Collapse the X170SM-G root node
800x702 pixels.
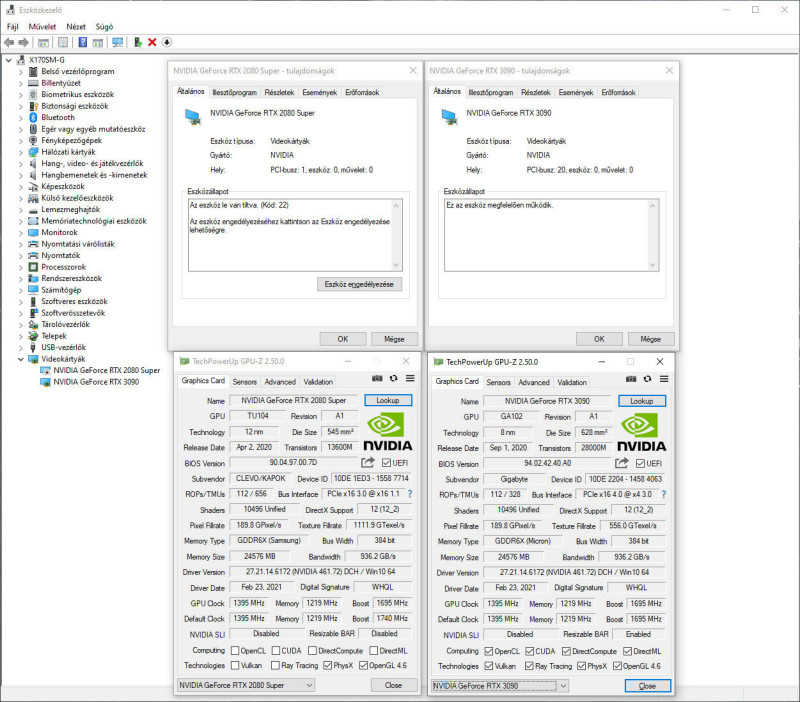coord(9,60)
